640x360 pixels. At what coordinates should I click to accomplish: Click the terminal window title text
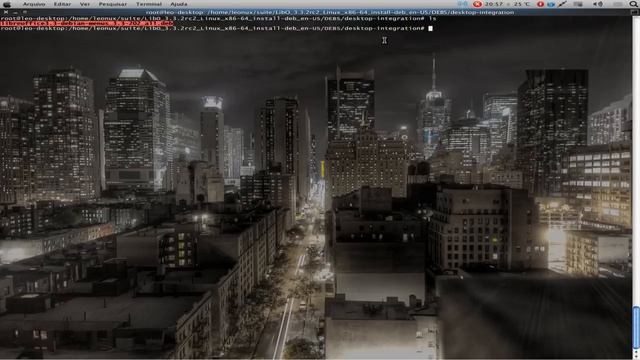pos(330,12)
